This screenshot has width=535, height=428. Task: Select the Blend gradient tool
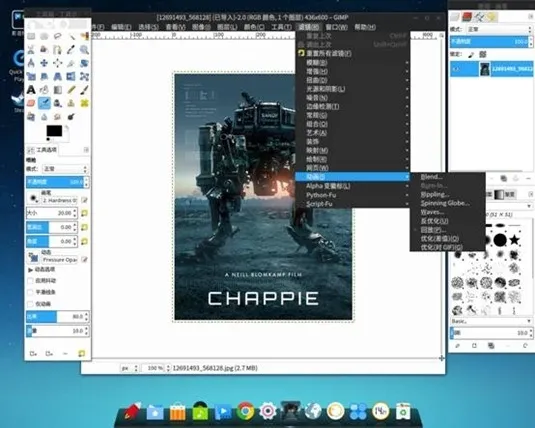coord(57,90)
